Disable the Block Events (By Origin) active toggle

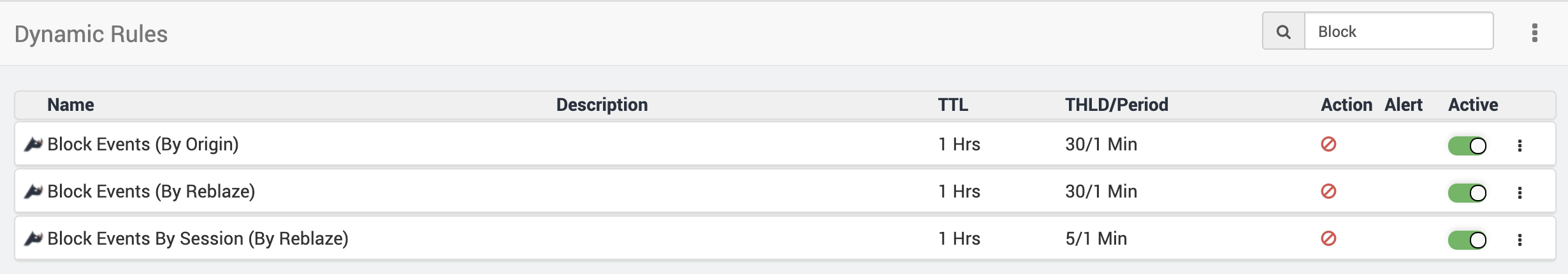coord(1467,146)
